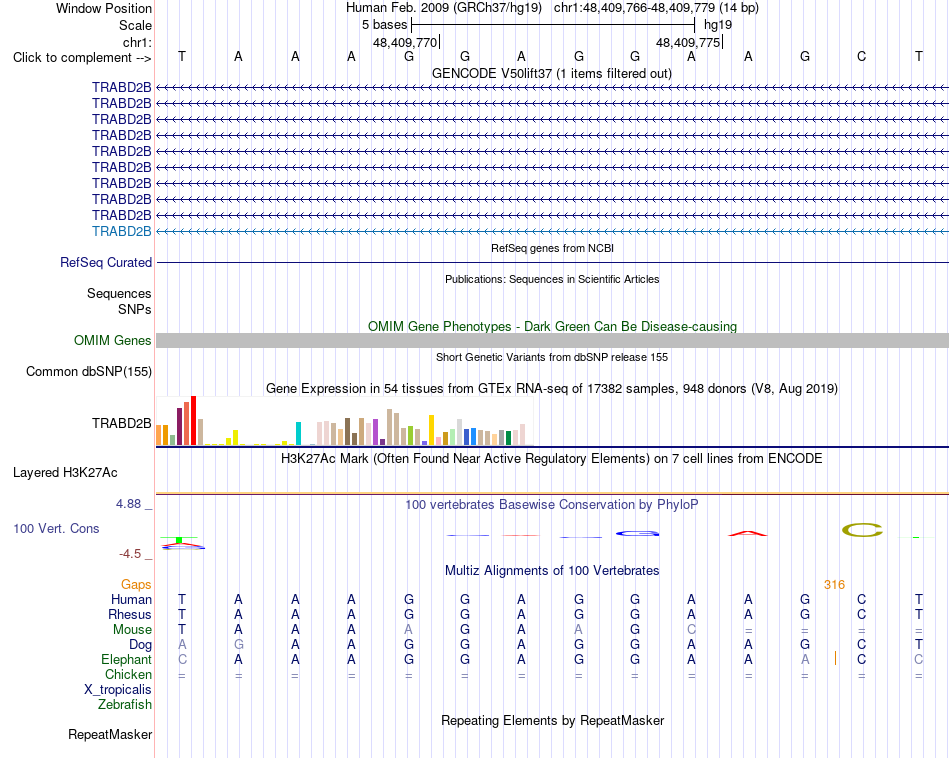
Task: Click the cyan bar in GTEx expression chart
Action: point(298,434)
